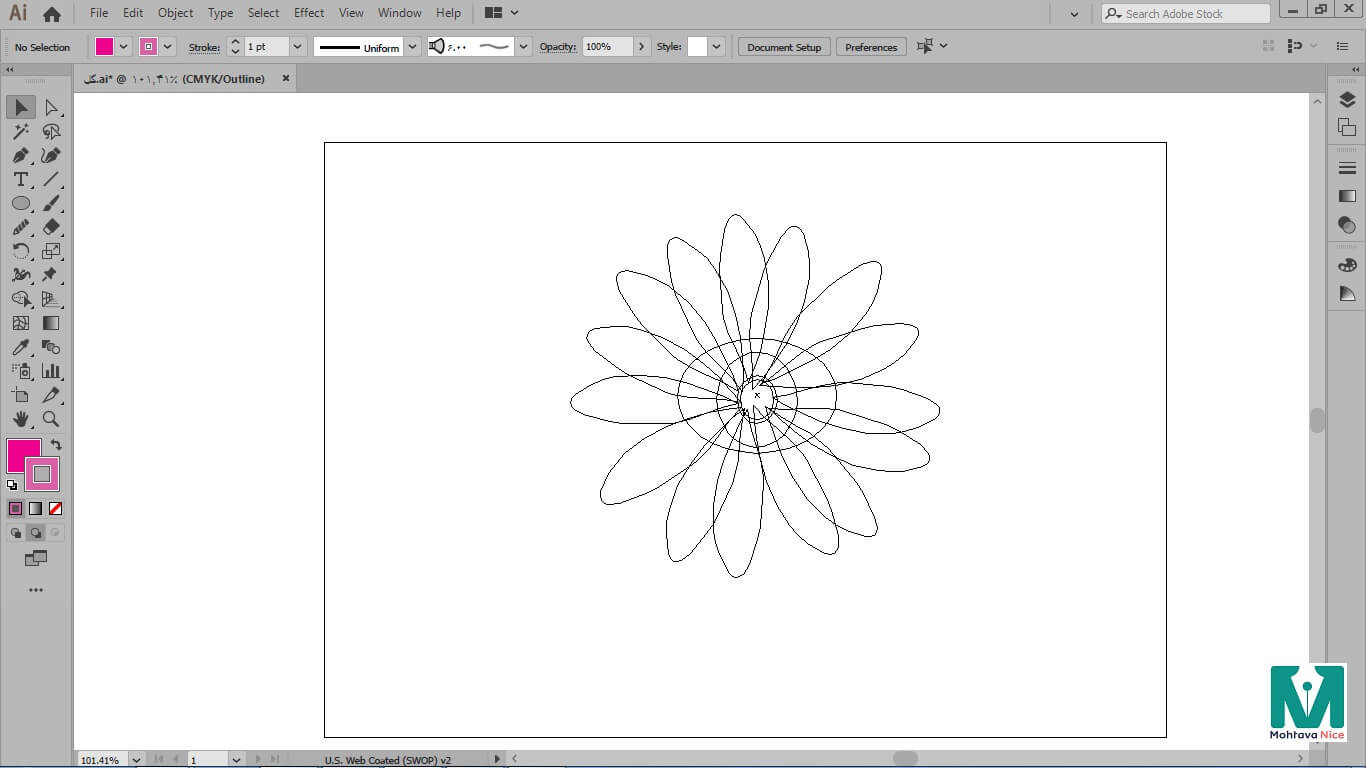Open the Gradient panel icon
The height and width of the screenshot is (768, 1366).
[x=1347, y=196]
